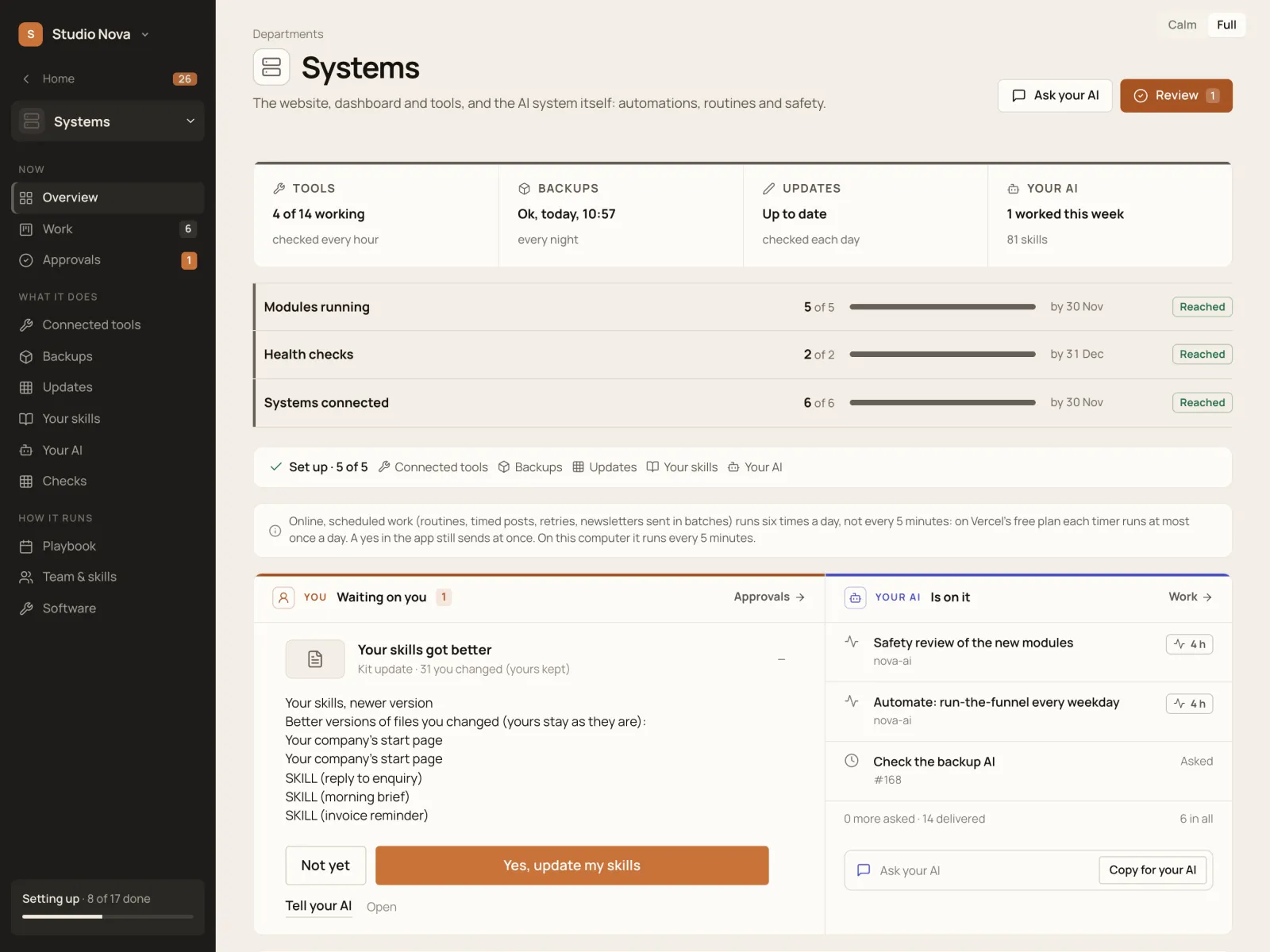Viewport: 1270px width, 952px height.
Task: Click Reached badge on Health checks row
Action: tap(1202, 355)
